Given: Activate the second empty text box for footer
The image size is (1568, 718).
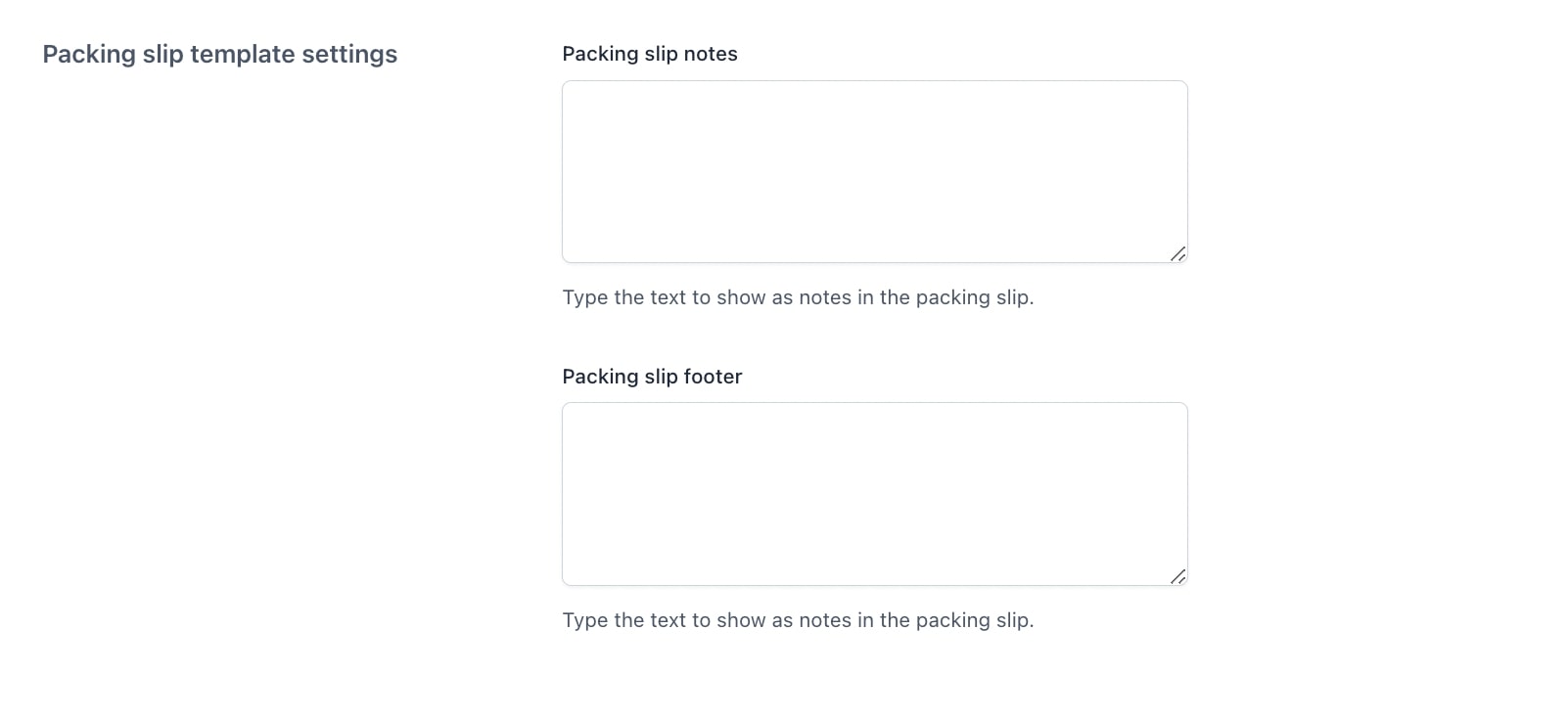Looking at the screenshot, I should coord(874,494).
